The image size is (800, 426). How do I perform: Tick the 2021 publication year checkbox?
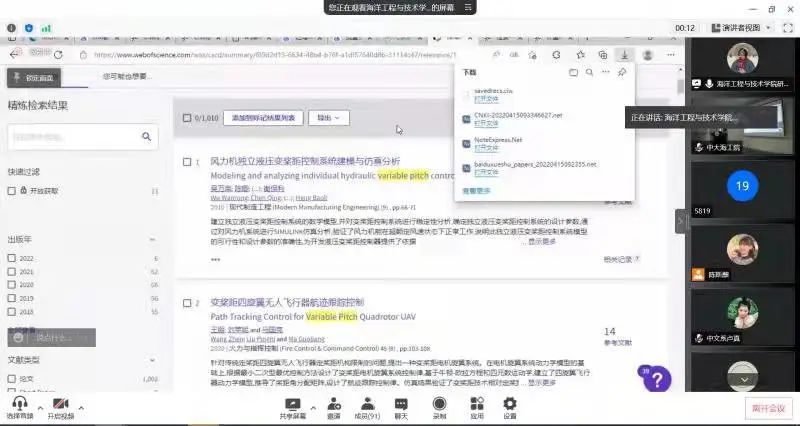click(x=11, y=271)
